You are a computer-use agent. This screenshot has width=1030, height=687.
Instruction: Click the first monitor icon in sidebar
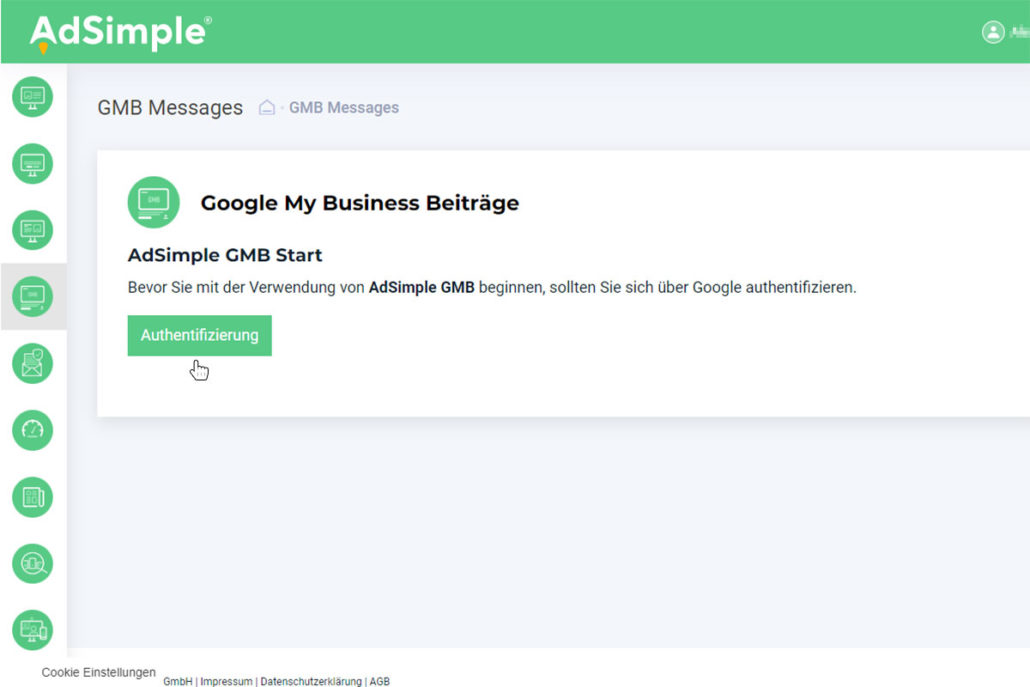(32, 97)
